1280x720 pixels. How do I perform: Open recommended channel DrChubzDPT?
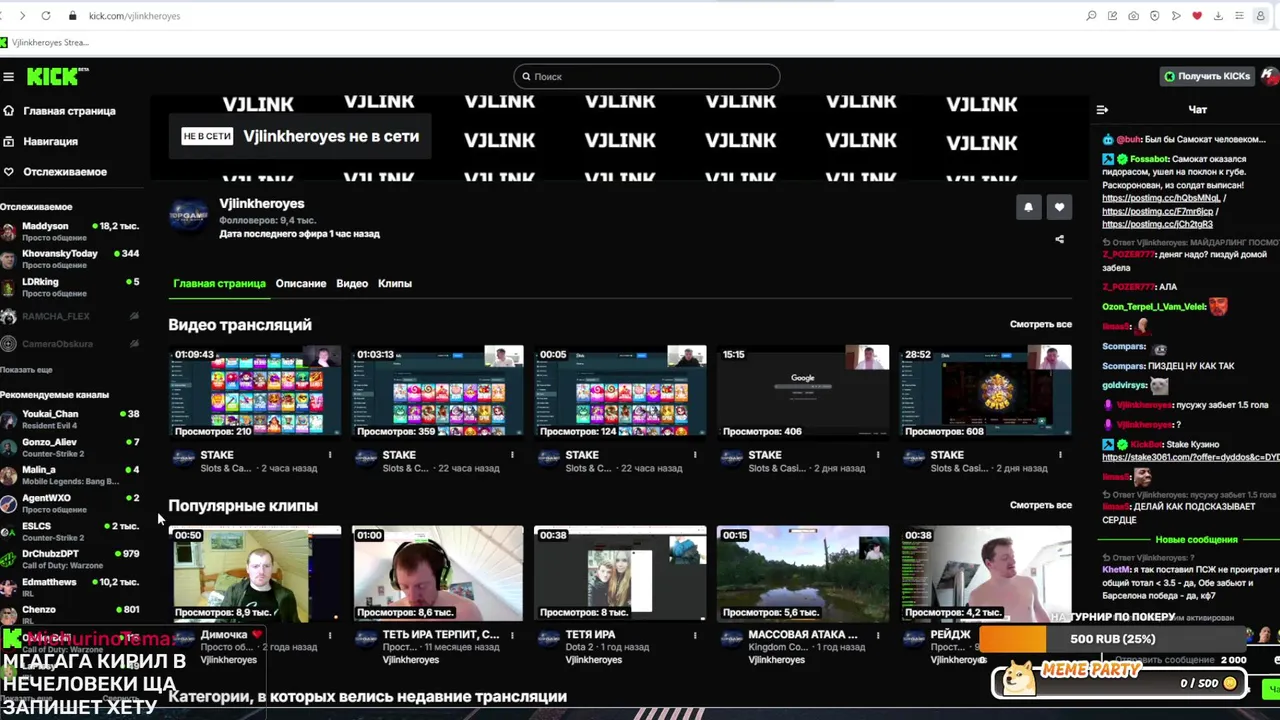coord(70,559)
